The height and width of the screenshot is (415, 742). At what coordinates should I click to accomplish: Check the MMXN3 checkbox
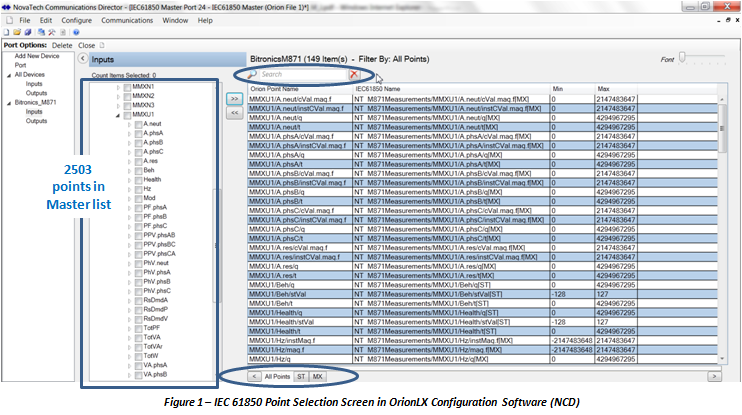127,106
